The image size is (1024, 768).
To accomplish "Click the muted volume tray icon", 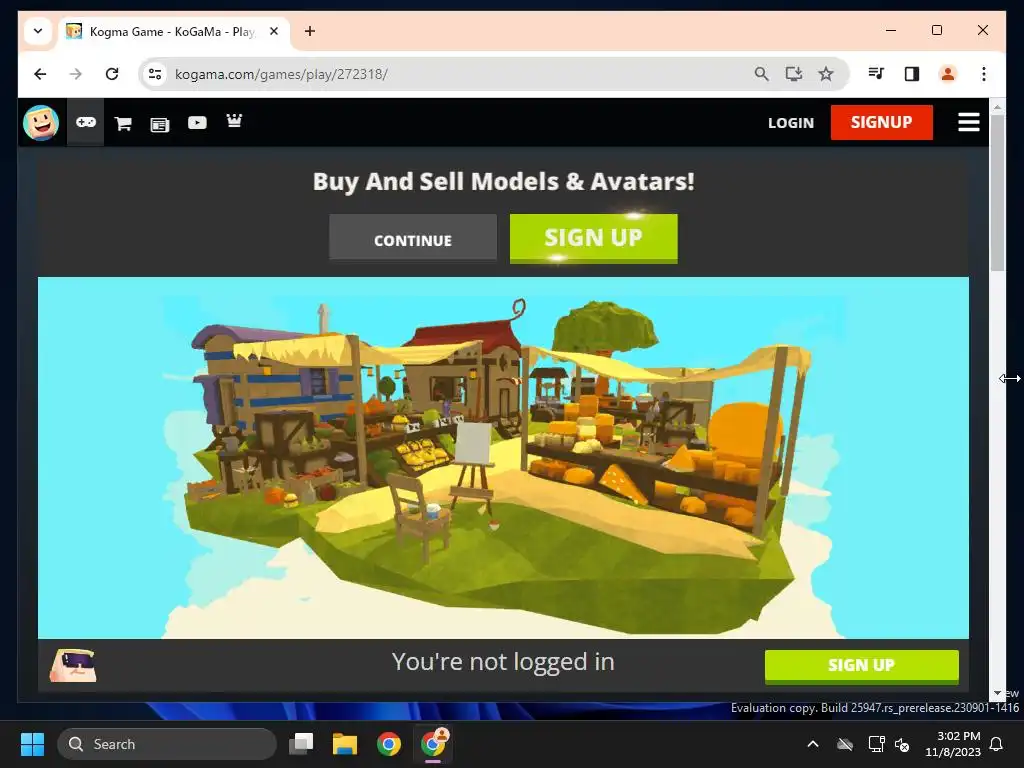I will [x=902, y=744].
